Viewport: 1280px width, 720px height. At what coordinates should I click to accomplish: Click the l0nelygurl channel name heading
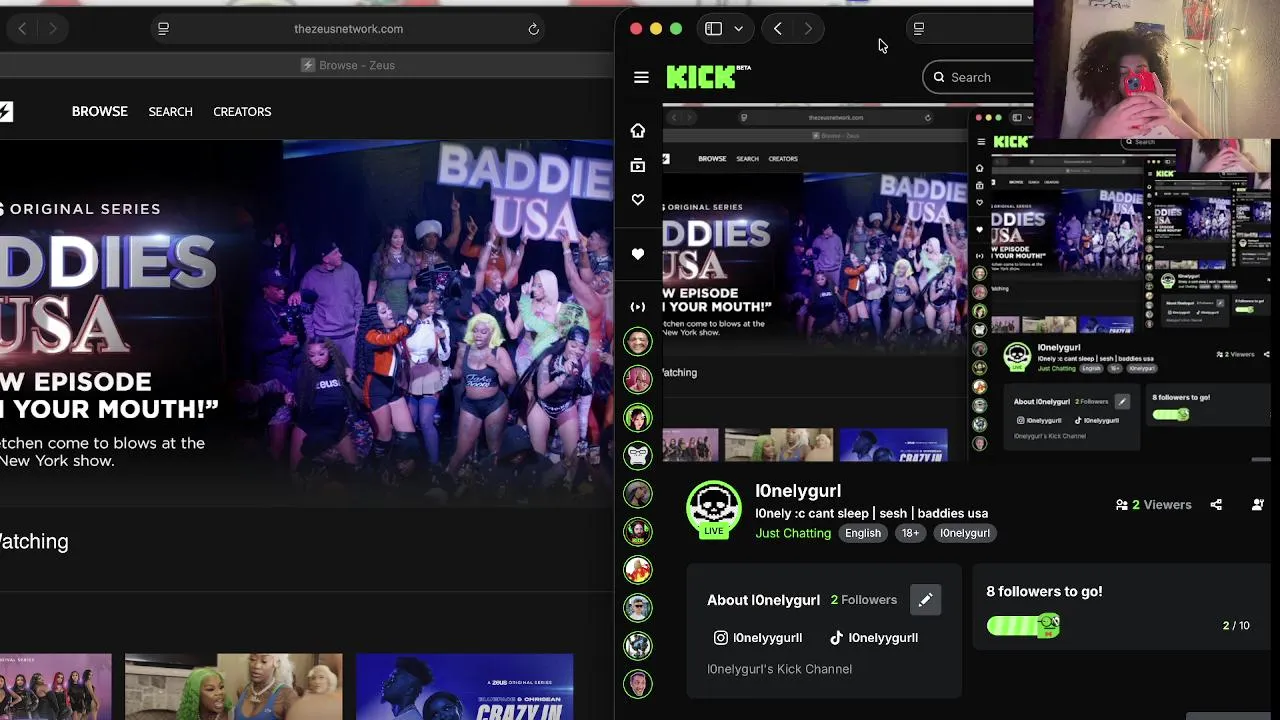coord(798,491)
